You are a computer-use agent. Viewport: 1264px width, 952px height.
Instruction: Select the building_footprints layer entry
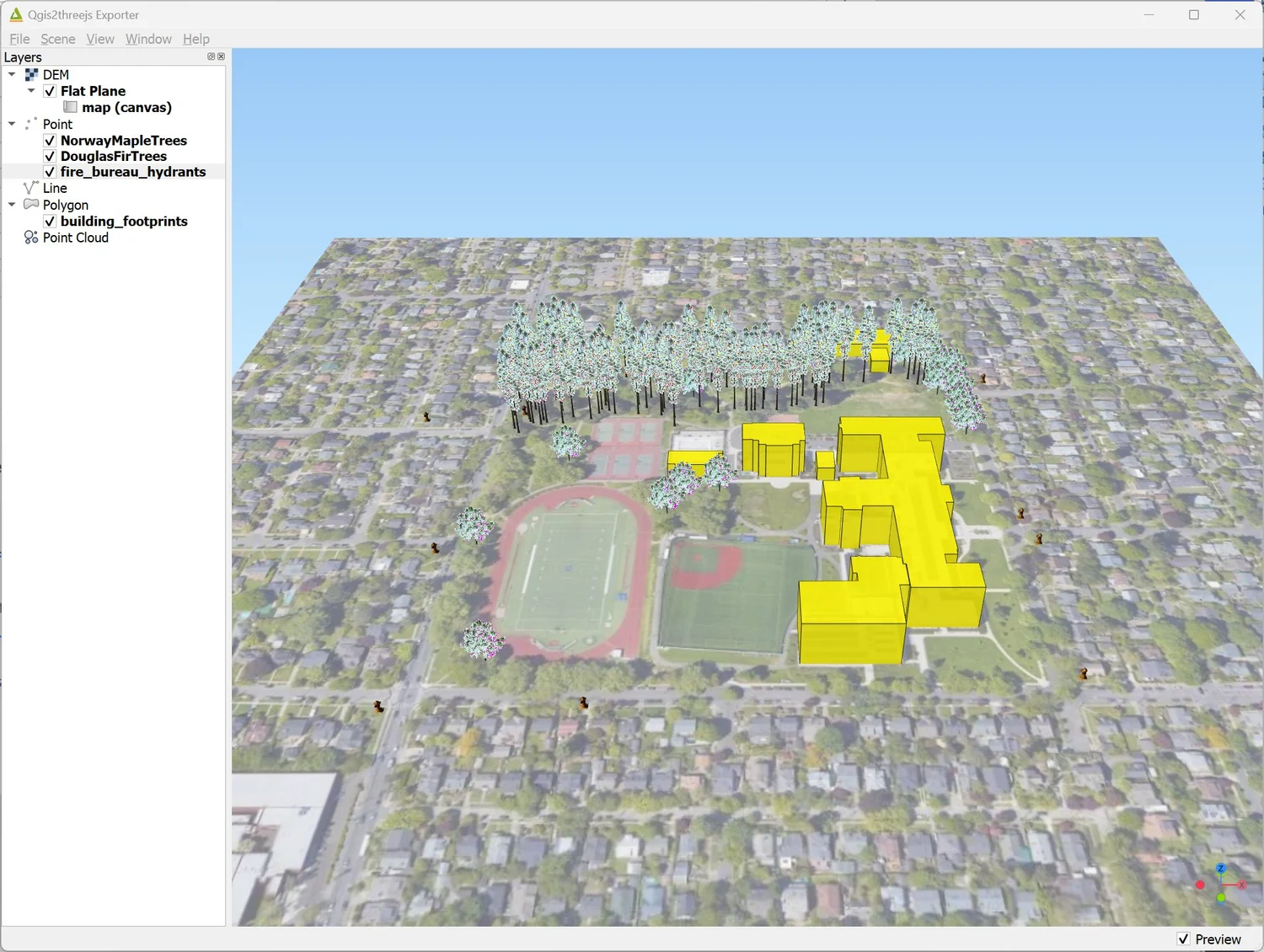coord(125,221)
